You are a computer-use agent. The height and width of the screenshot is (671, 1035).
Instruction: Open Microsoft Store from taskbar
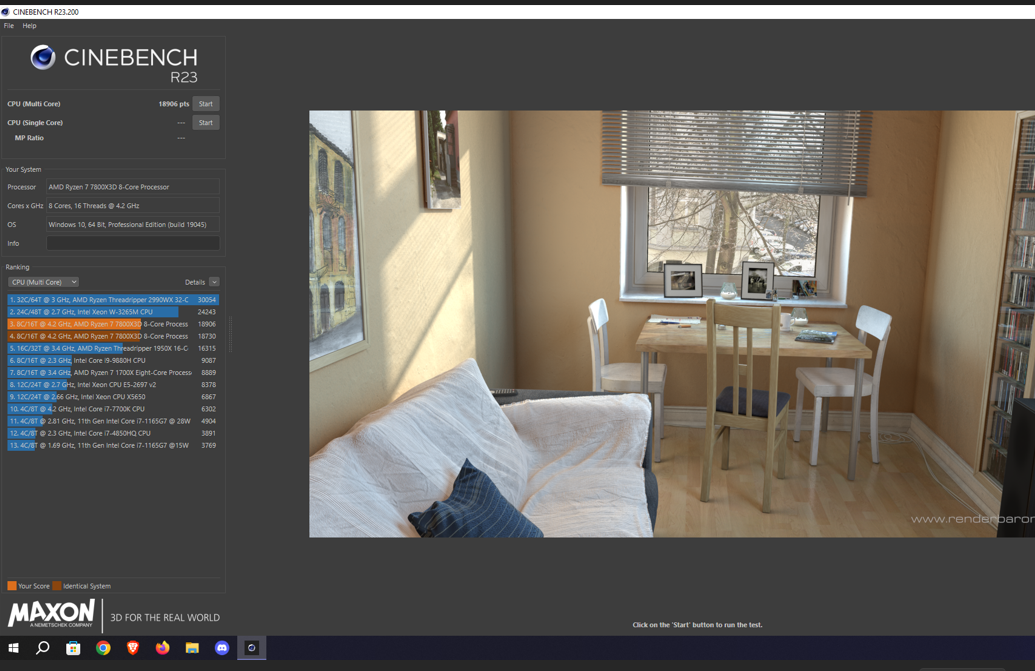point(73,648)
